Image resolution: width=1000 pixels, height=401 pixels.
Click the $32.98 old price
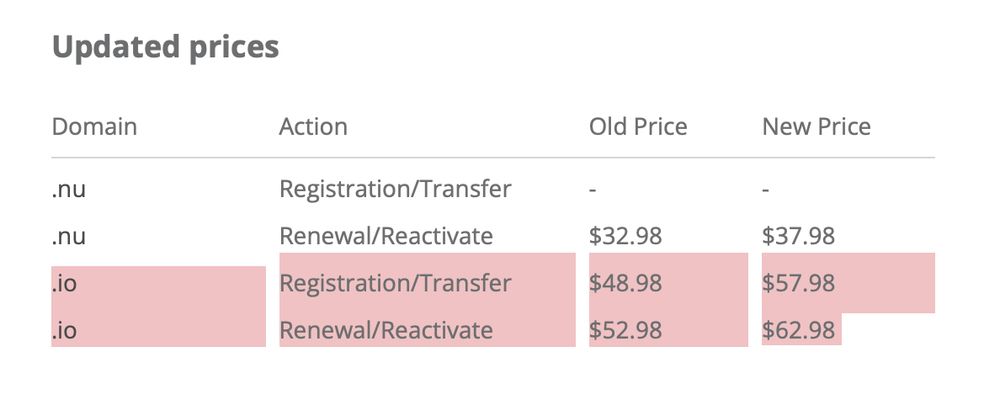[x=626, y=236]
